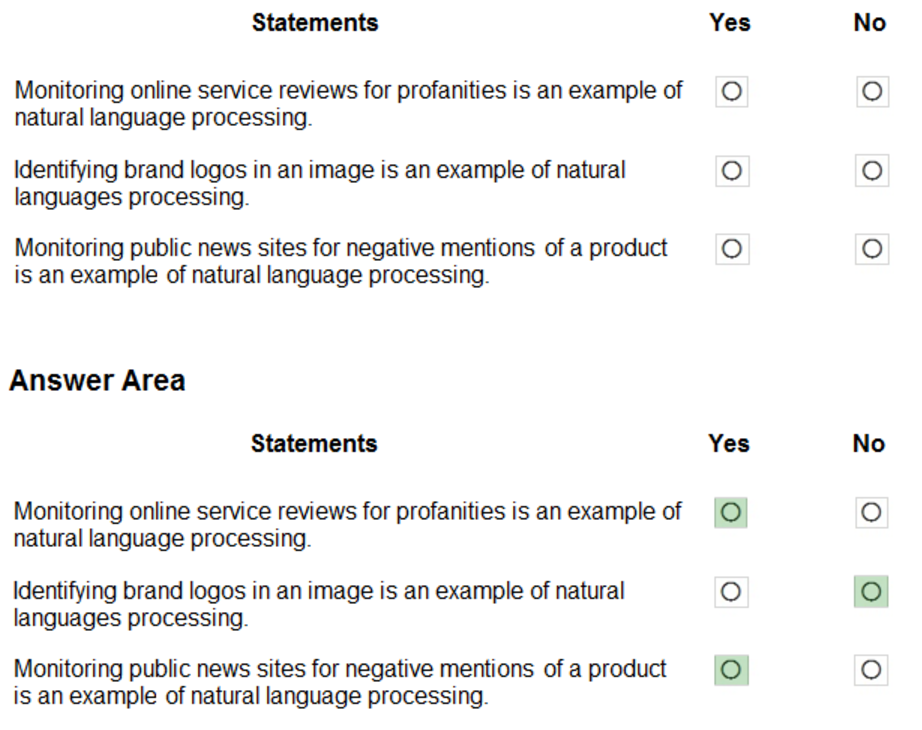Click the Statements header under Answer Area
The width and height of the screenshot is (922, 730).
click(x=314, y=443)
